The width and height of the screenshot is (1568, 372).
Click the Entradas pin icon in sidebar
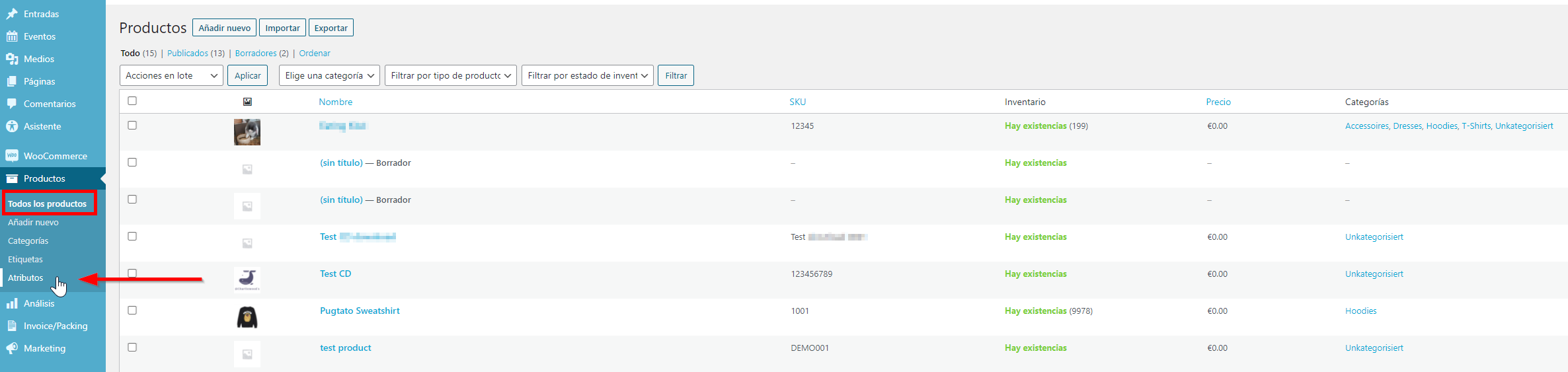pos(12,14)
